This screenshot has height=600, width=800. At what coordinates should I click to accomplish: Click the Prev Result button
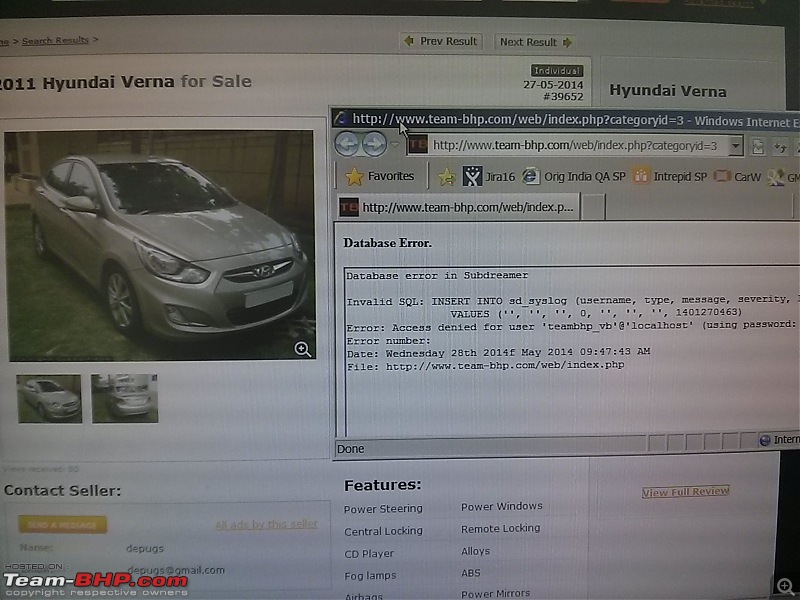pyautogui.click(x=441, y=41)
